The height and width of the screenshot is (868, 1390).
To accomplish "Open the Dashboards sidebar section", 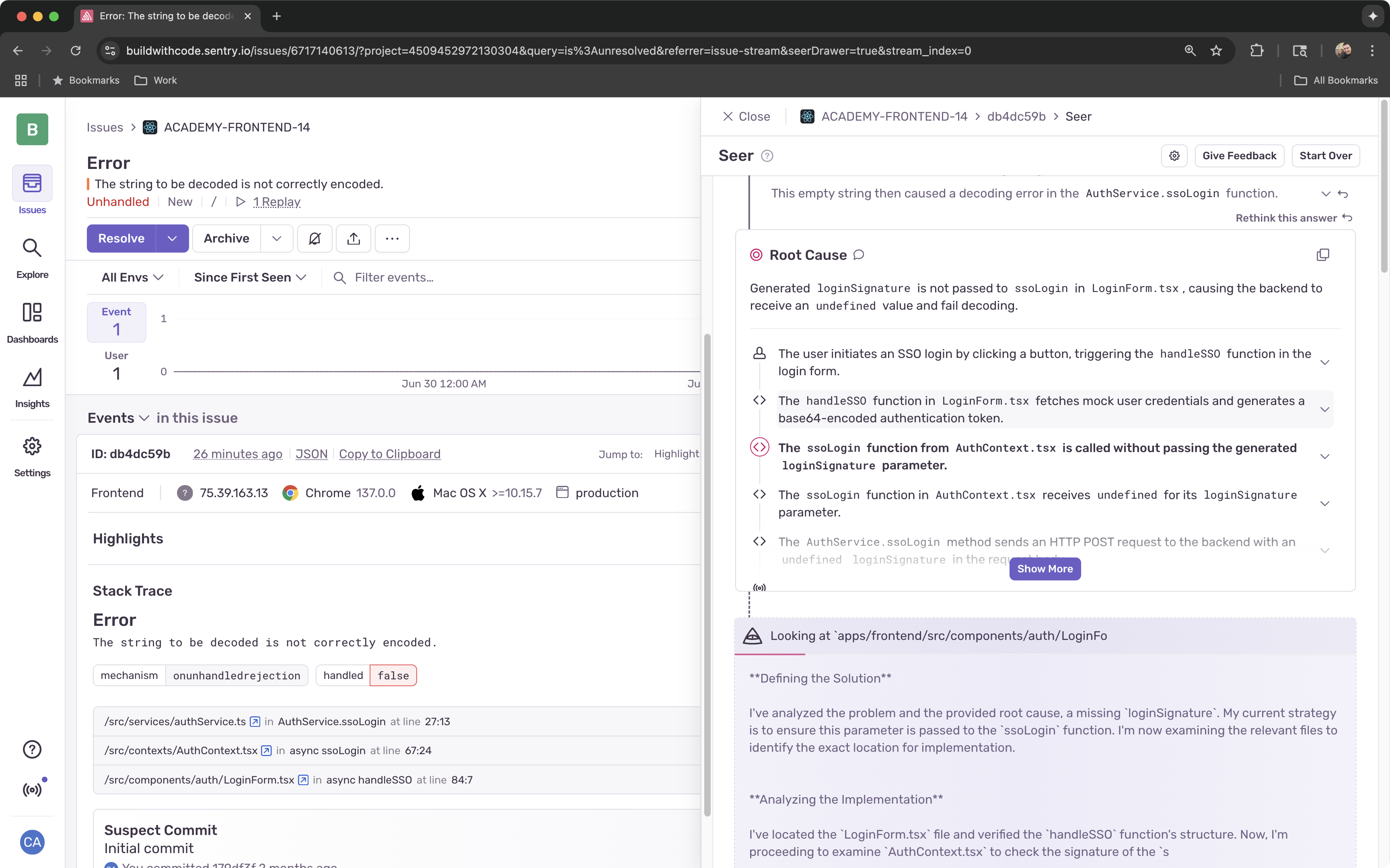I will [x=32, y=323].
